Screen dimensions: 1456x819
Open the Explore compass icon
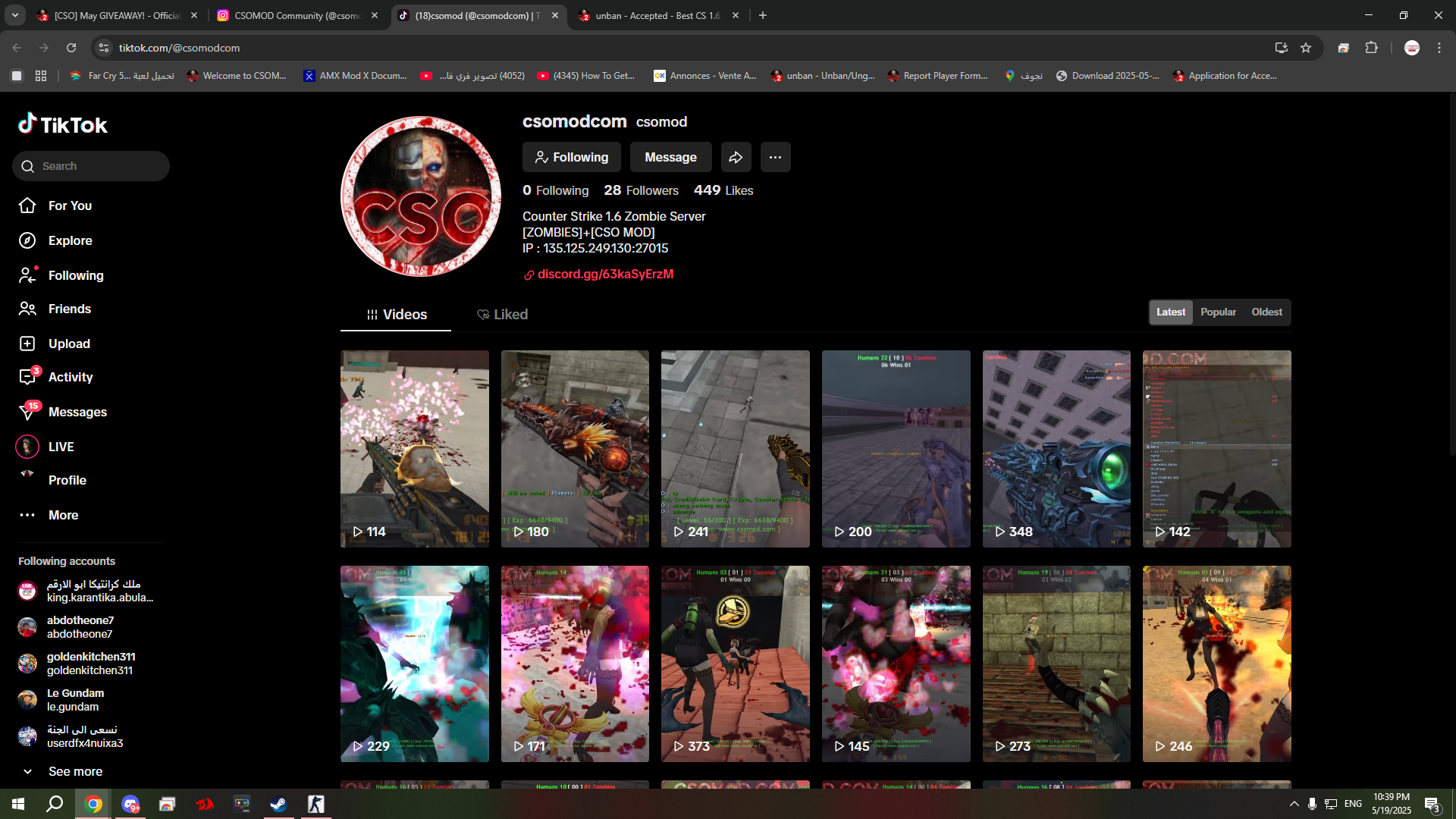tap(27, 240)
